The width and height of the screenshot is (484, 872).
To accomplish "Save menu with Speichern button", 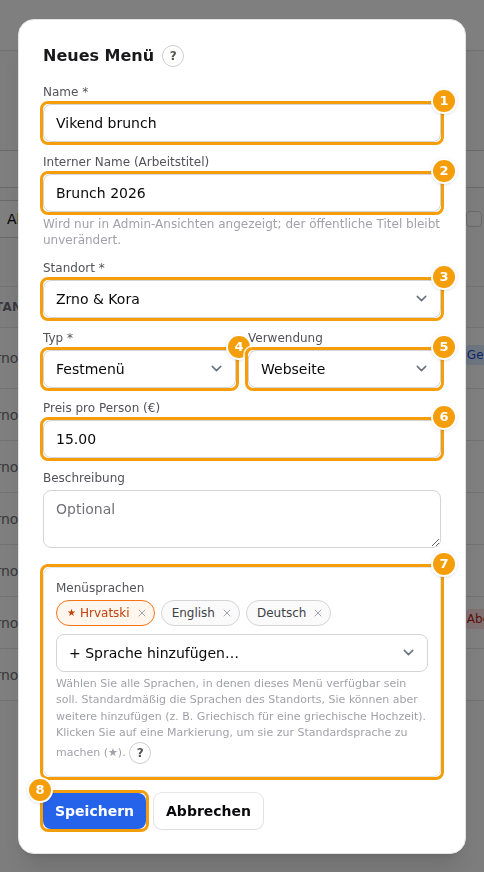I will pyautogui.click(x=95, y=811).
